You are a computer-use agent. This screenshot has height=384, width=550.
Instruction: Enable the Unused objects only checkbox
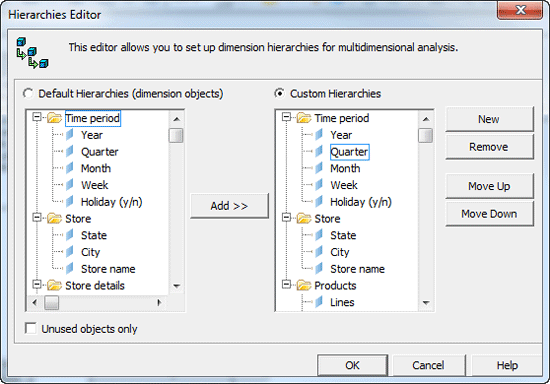click(31, 329)
